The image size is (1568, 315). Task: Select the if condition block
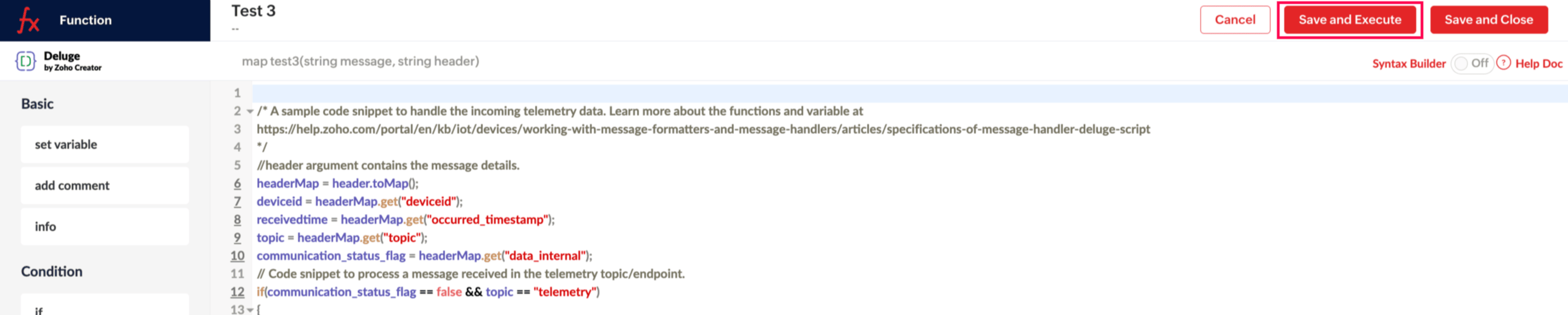tap(105, 308)
